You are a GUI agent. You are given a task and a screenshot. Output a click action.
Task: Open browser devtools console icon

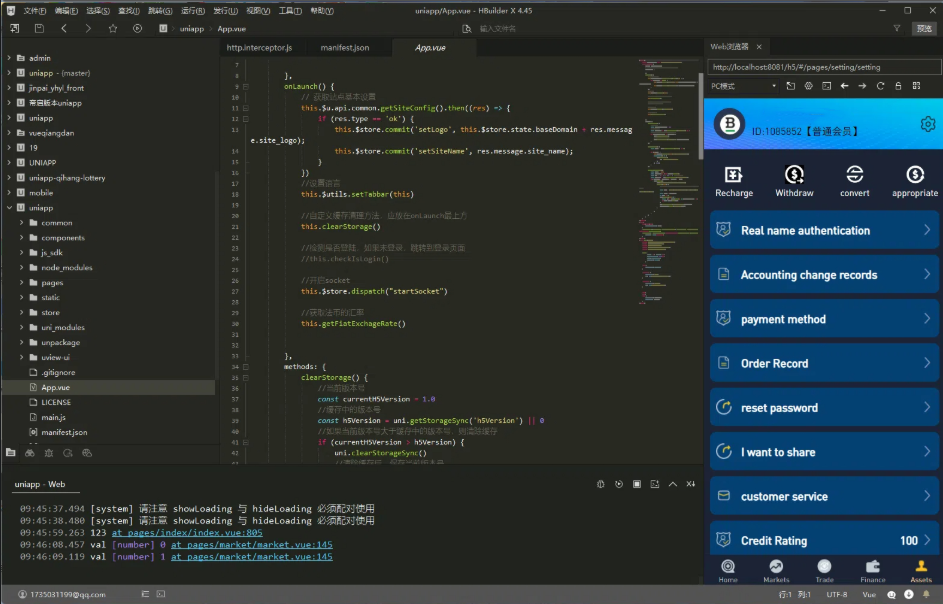tap(827, 86)
